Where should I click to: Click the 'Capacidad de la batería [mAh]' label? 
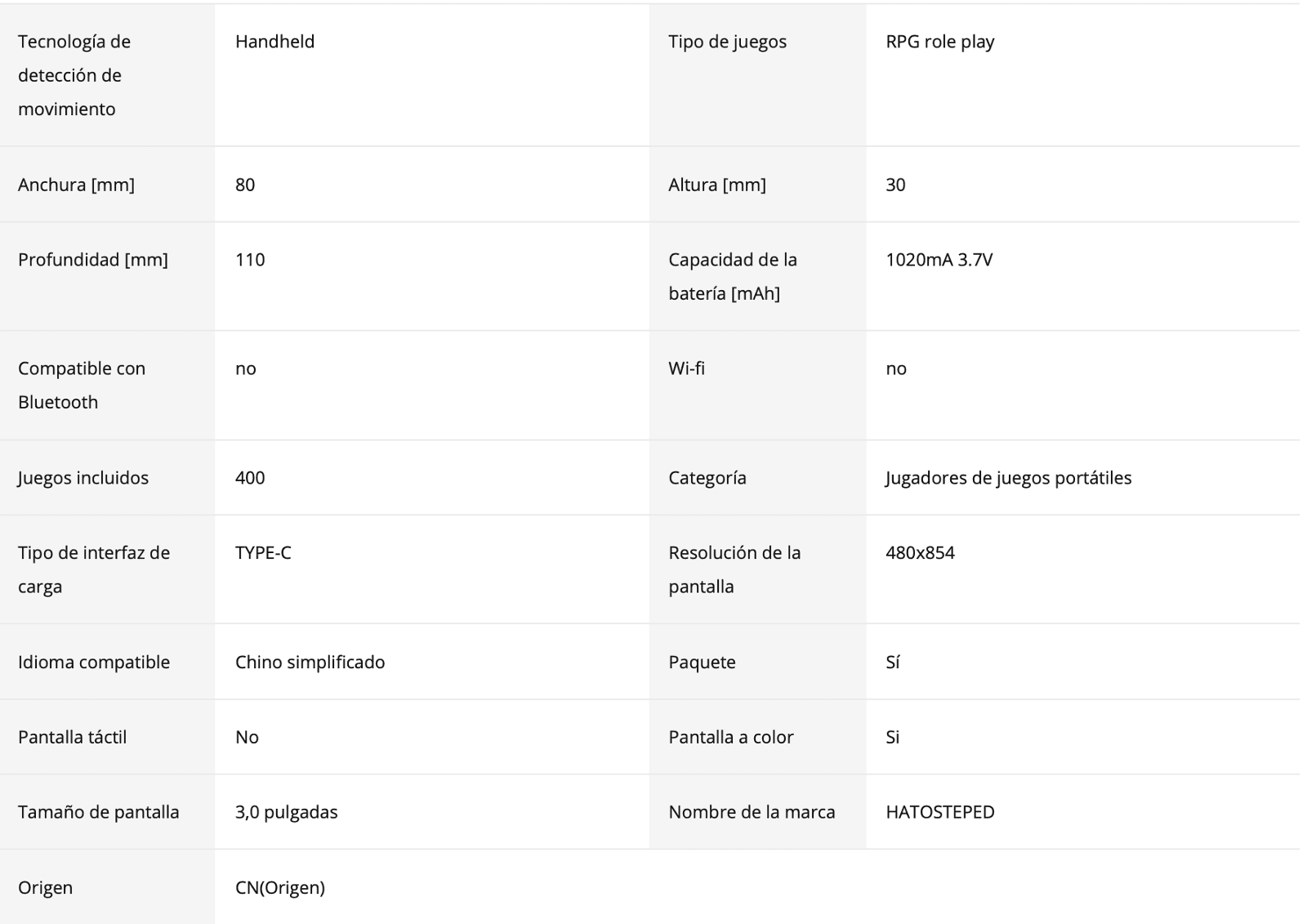(x=732, y=276)
